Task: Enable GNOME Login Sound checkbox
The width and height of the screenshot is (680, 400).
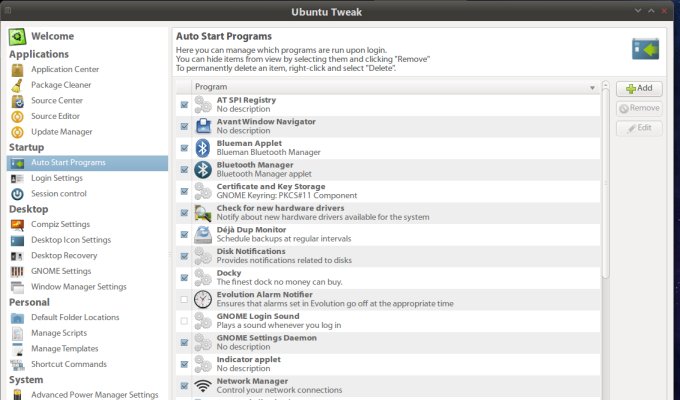Action: (x=184, y=321)
